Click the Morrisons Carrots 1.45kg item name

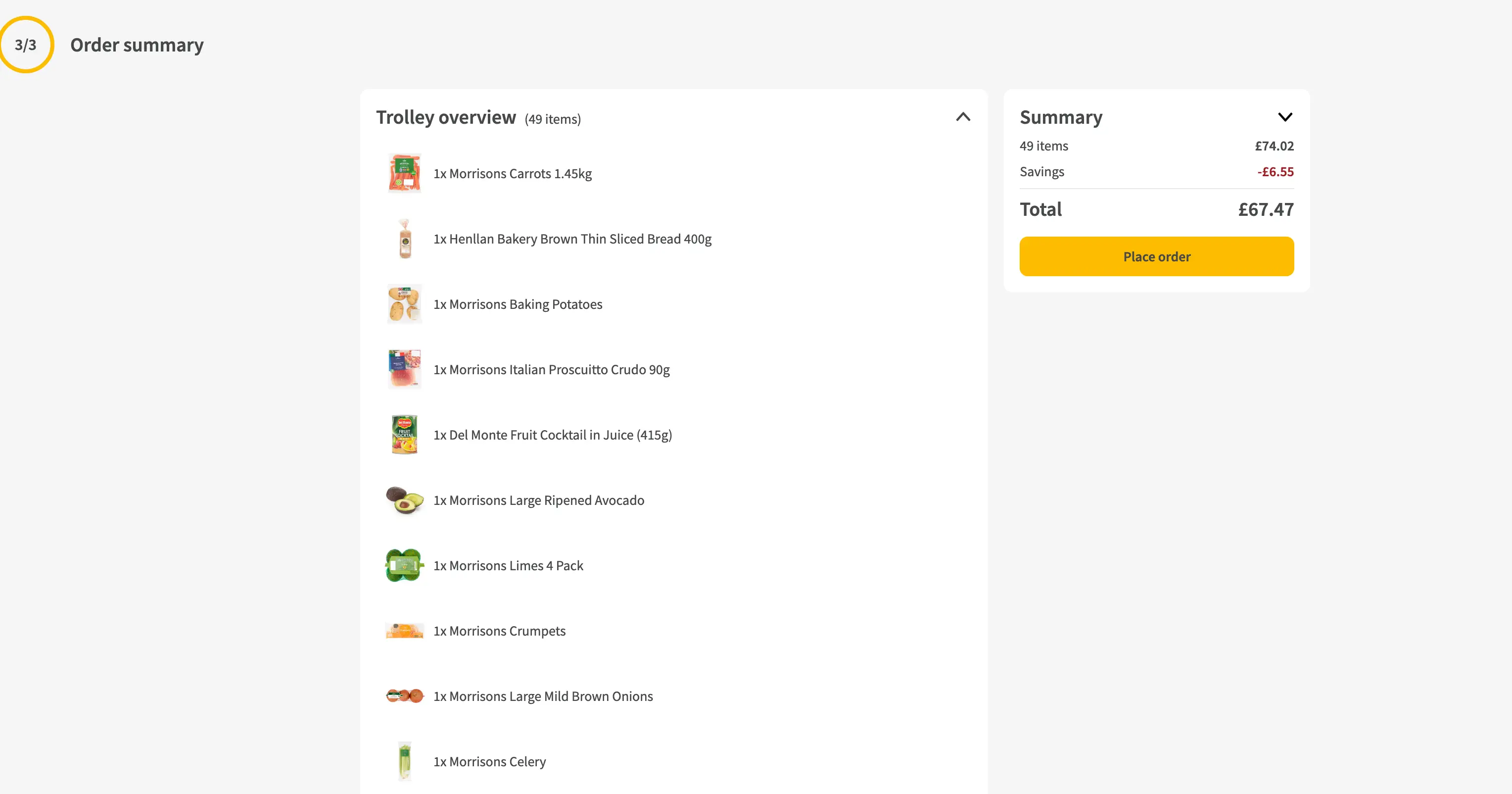513,174
